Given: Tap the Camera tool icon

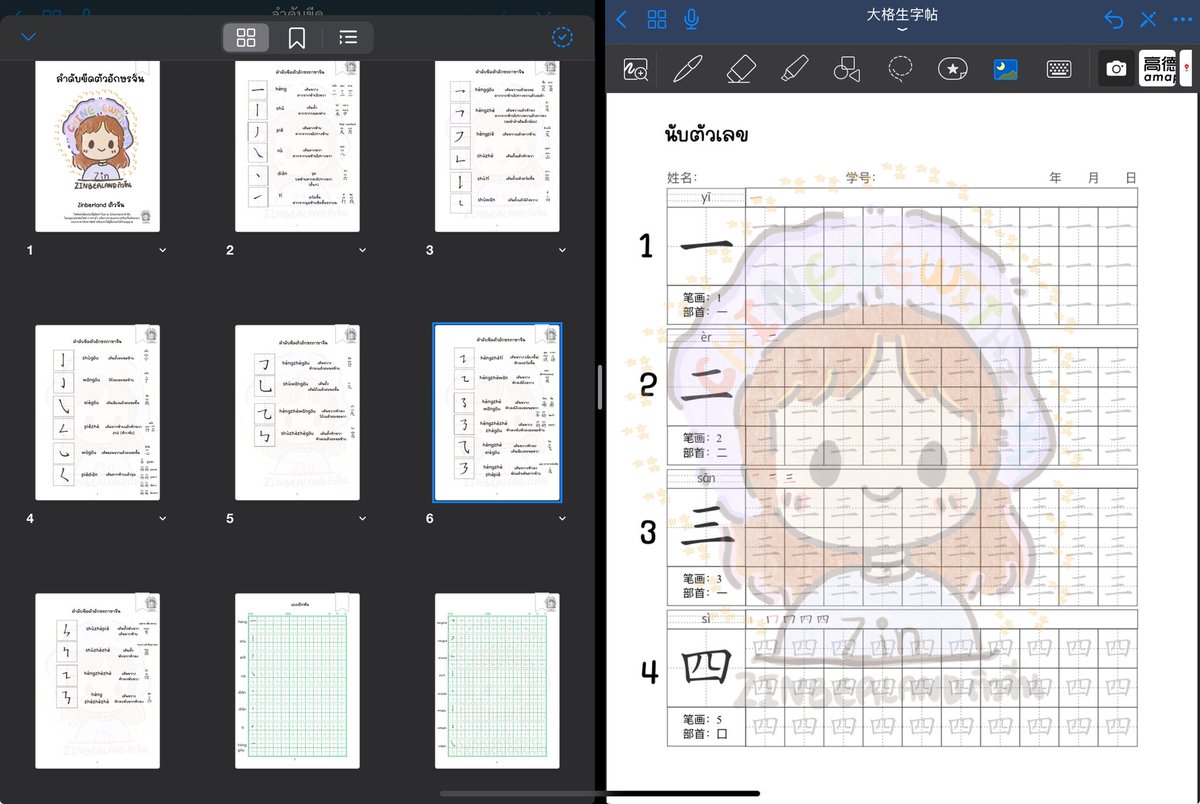Looking at the screenshot, I should click(1116, 68).
